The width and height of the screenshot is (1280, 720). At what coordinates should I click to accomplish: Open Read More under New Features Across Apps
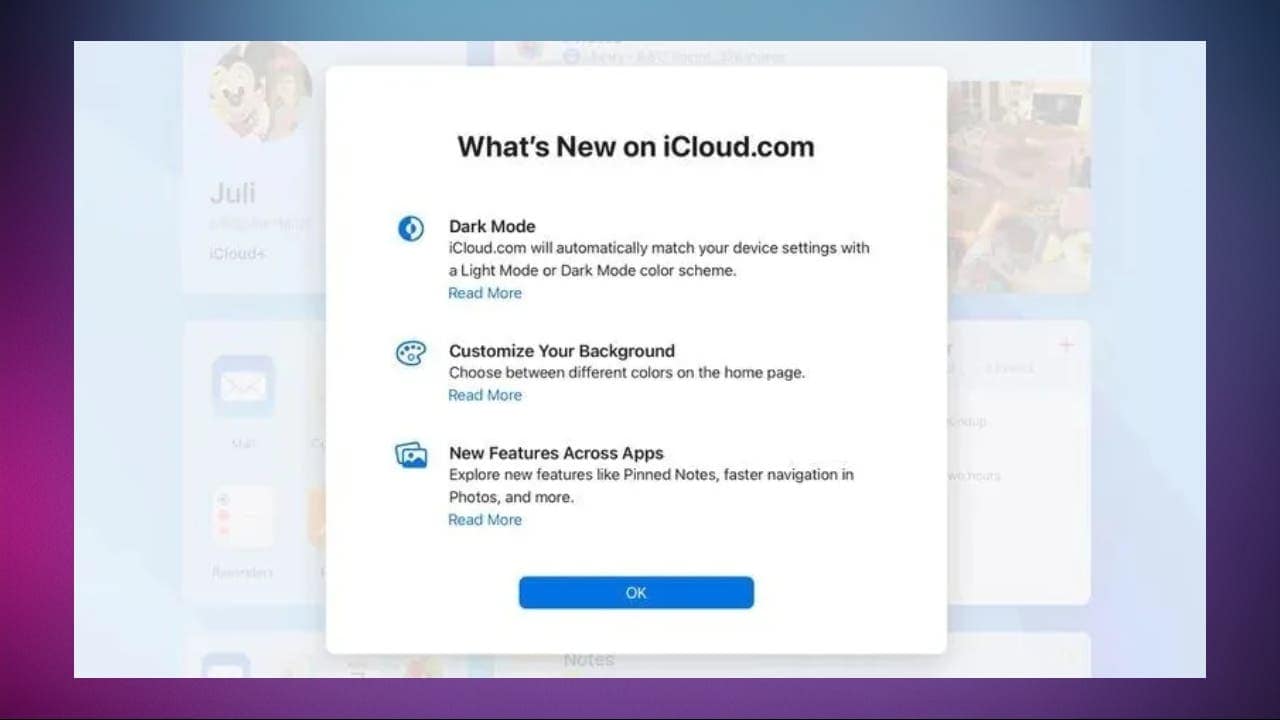[x=485, y=520]
